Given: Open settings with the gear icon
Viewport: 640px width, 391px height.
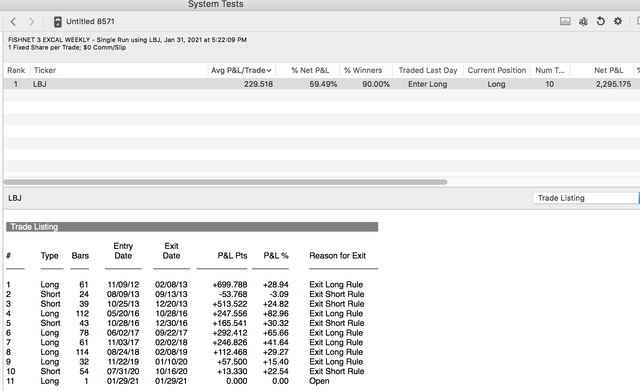Looking at the screenshot, I should tap(618, 21).
